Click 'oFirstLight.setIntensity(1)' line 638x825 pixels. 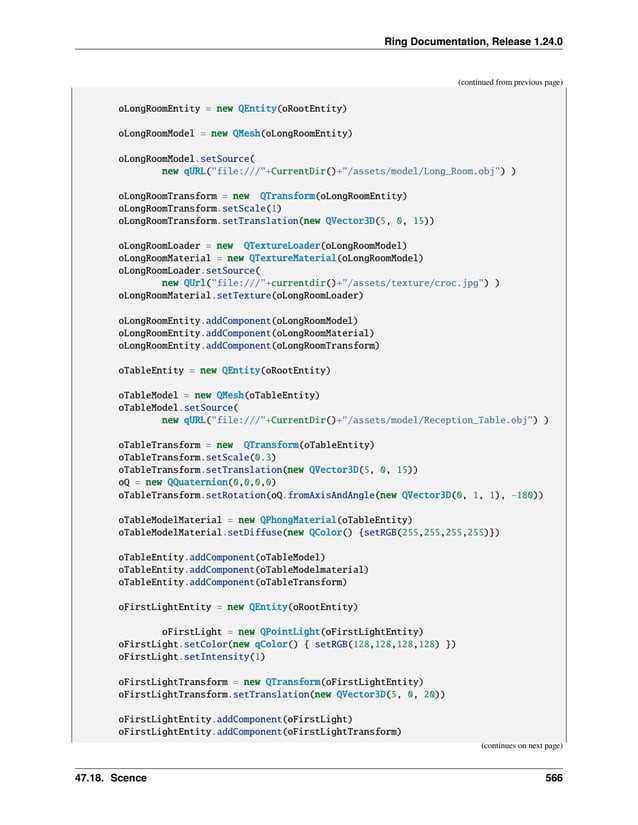click(191, 657)
